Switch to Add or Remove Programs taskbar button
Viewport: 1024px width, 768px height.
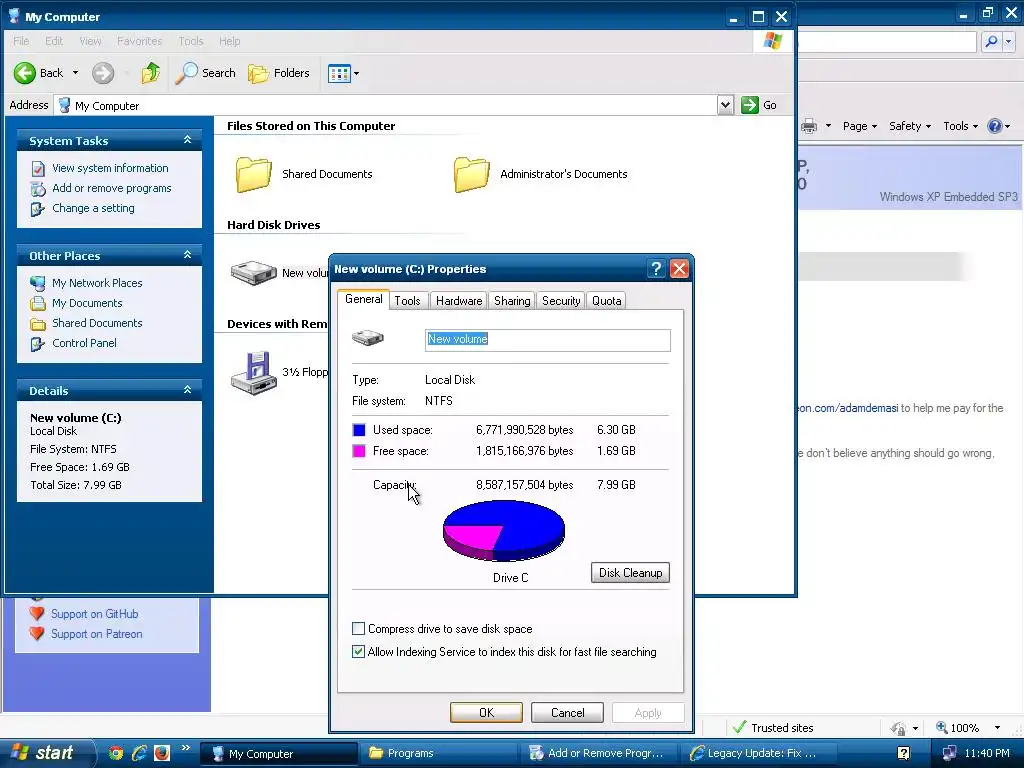click(598, 753)
